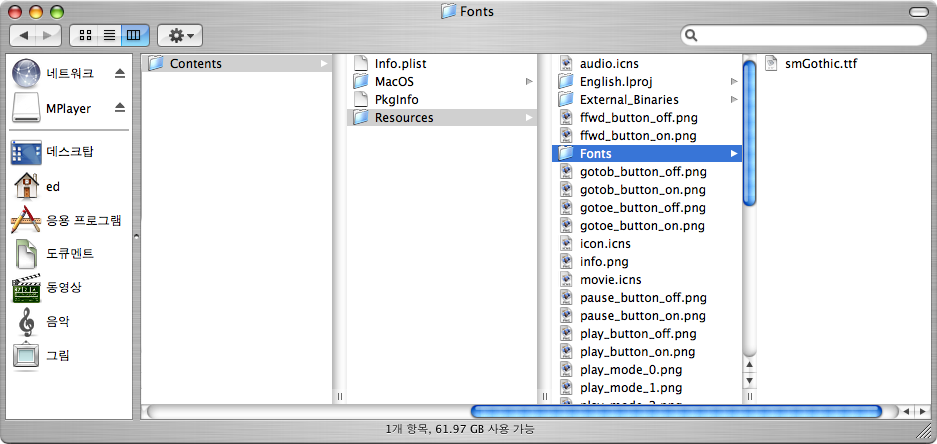Open the Desktop (데스크탑) sidebar icon

[x=26, y=153]
